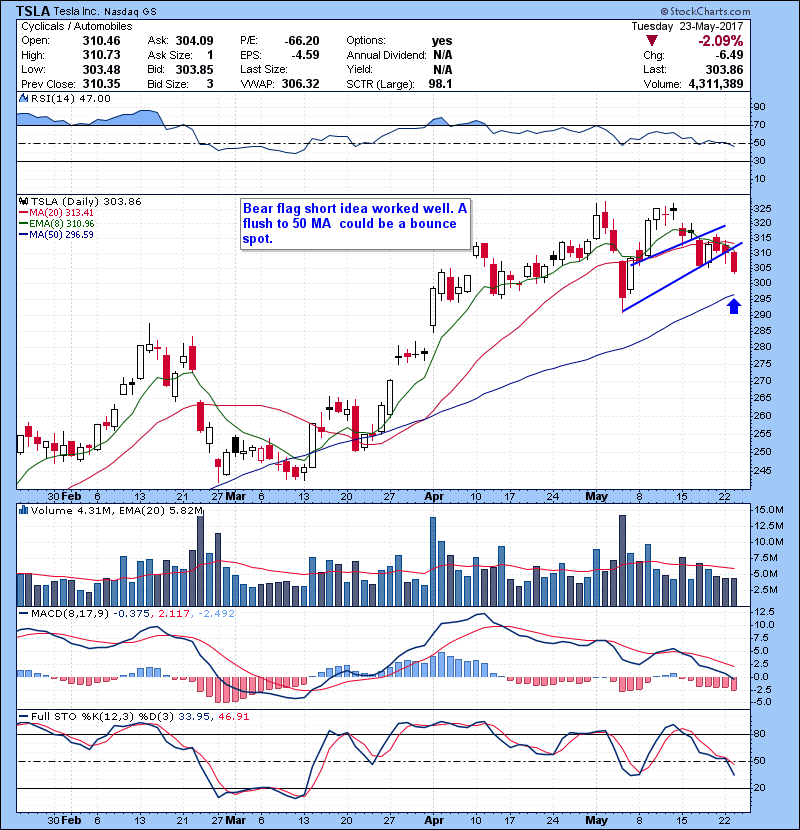Click the stochastic %D value 46.91

pos(233,717)
